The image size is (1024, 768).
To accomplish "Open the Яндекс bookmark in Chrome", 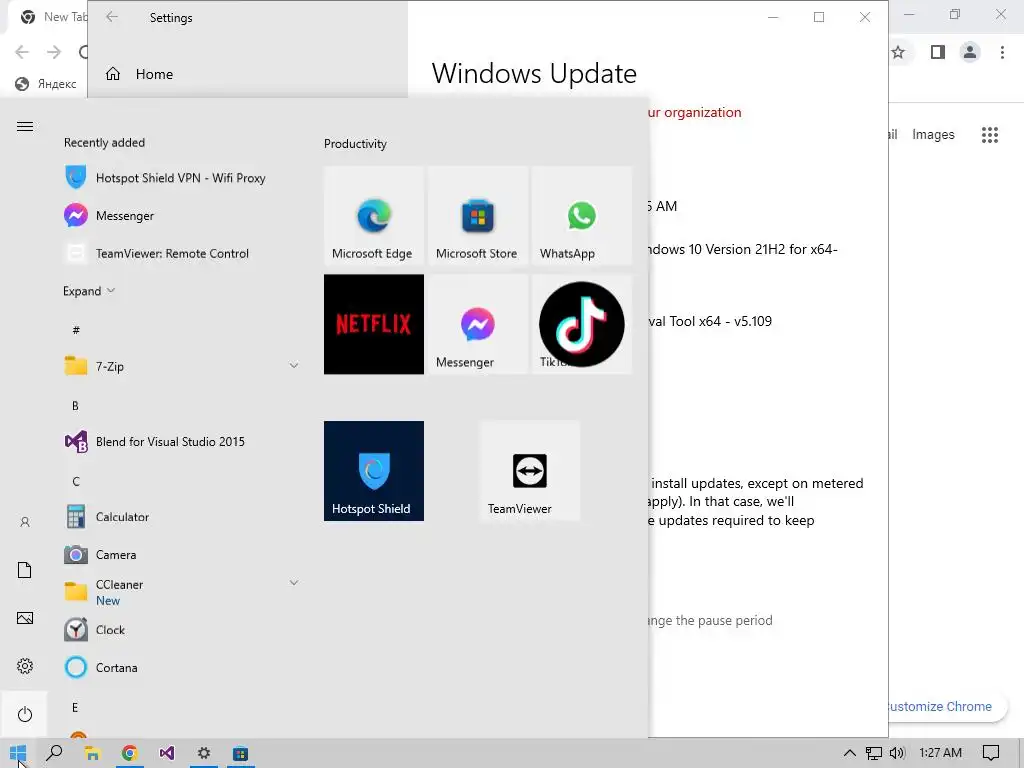I will coord(46,84).
